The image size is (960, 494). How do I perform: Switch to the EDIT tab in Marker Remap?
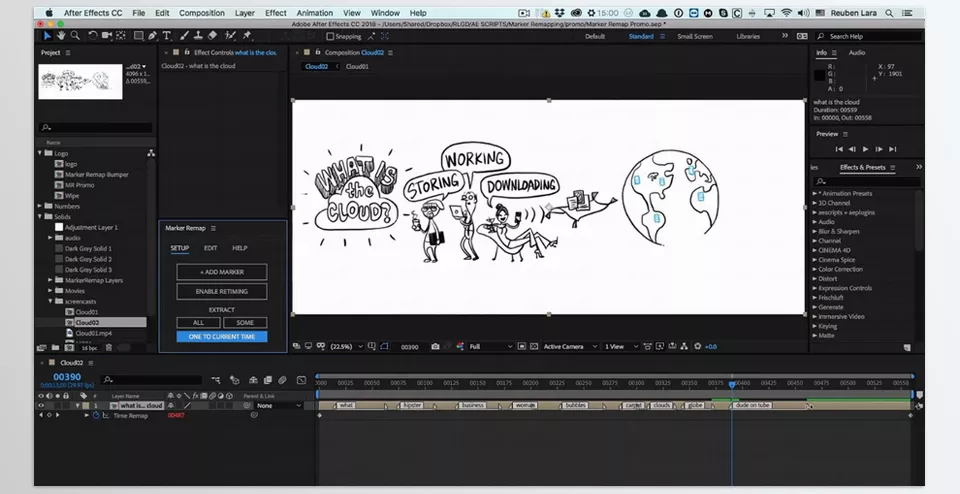211,248
